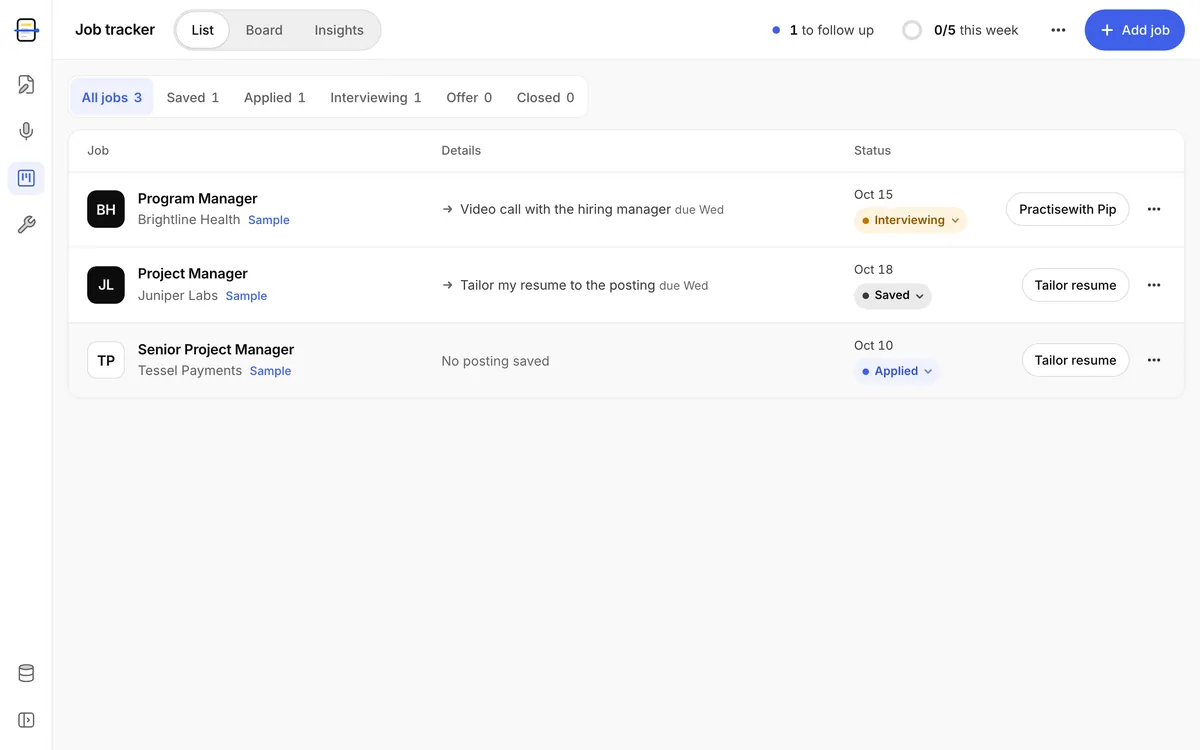Click the Juniper Labs company name

pos(178,295)
